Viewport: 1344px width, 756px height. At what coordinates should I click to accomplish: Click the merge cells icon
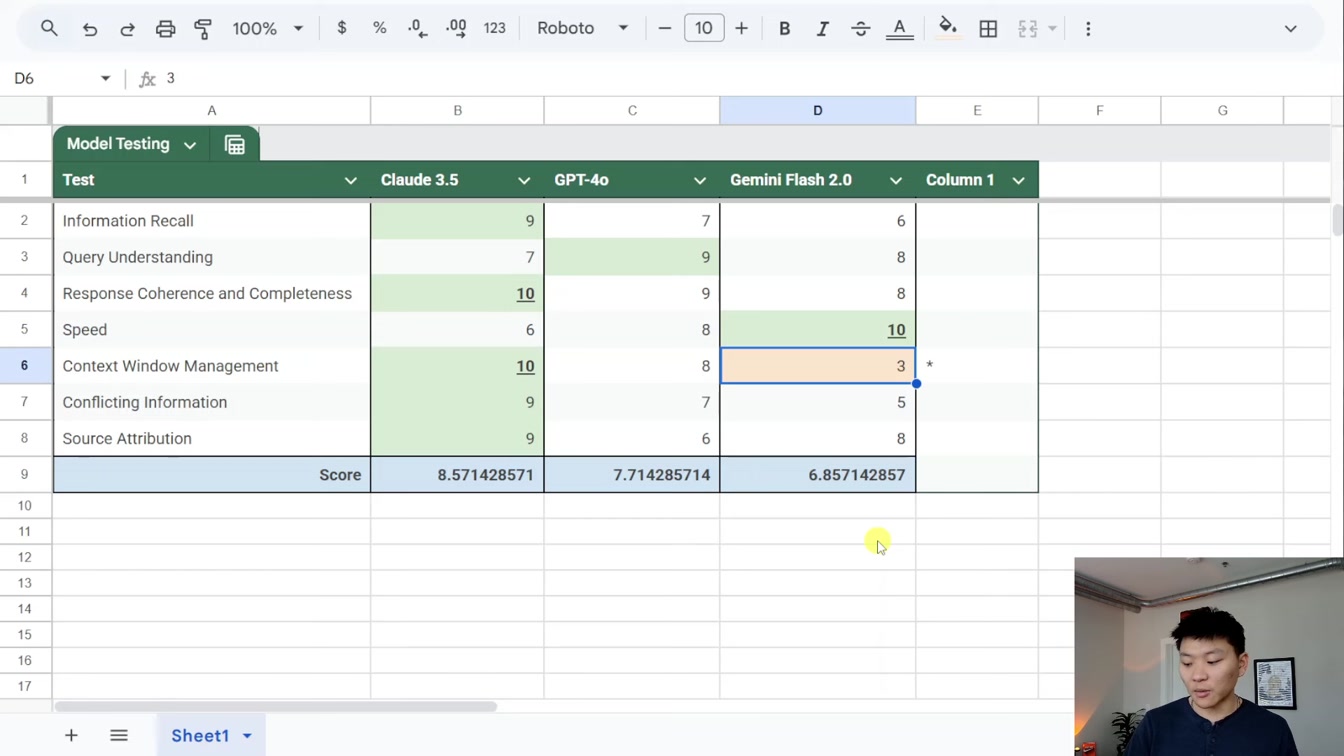coord(1027,29)
